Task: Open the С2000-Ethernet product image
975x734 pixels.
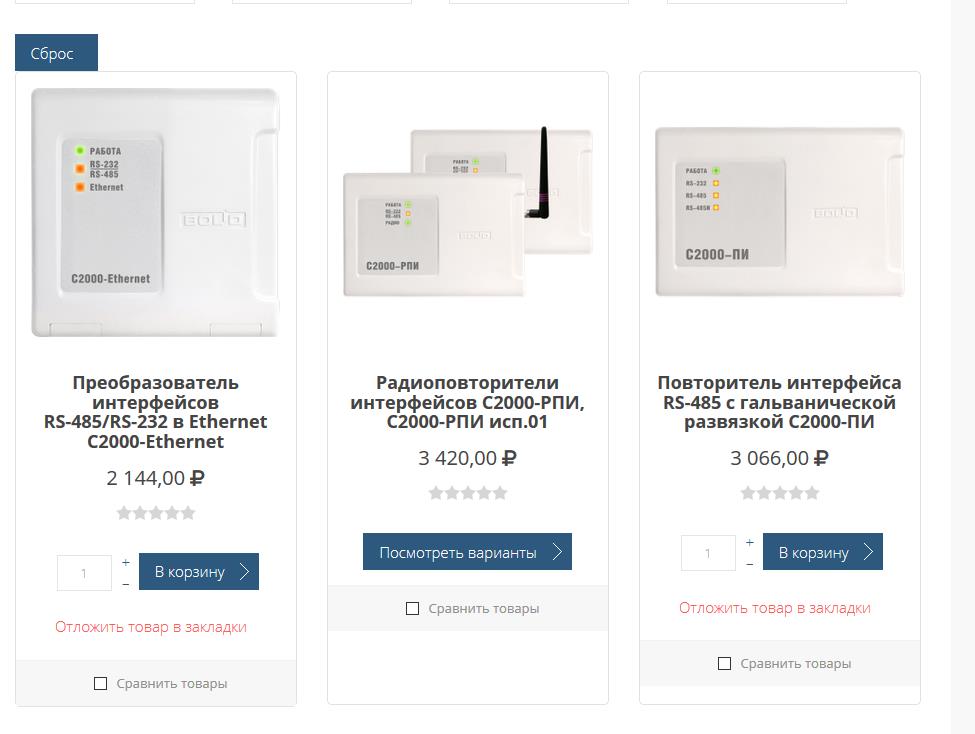Action: tap(155, 213)
